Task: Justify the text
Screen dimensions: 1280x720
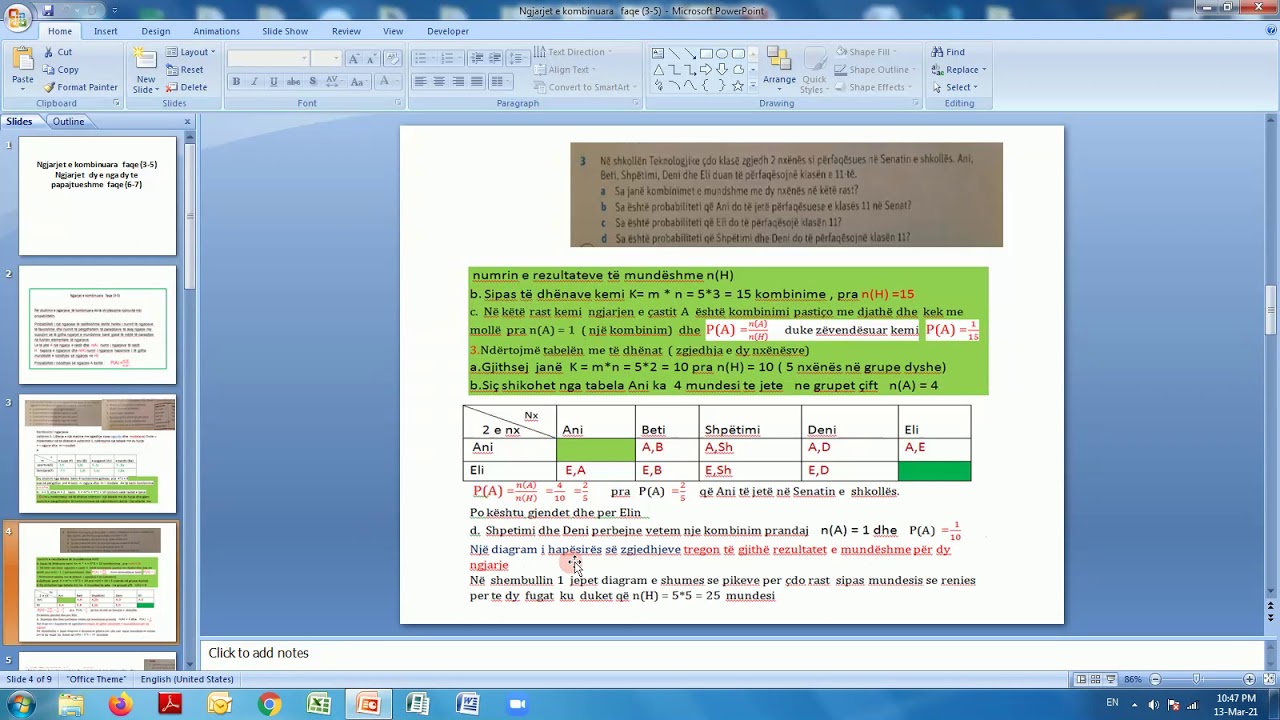Action: (x=477, y=82)
